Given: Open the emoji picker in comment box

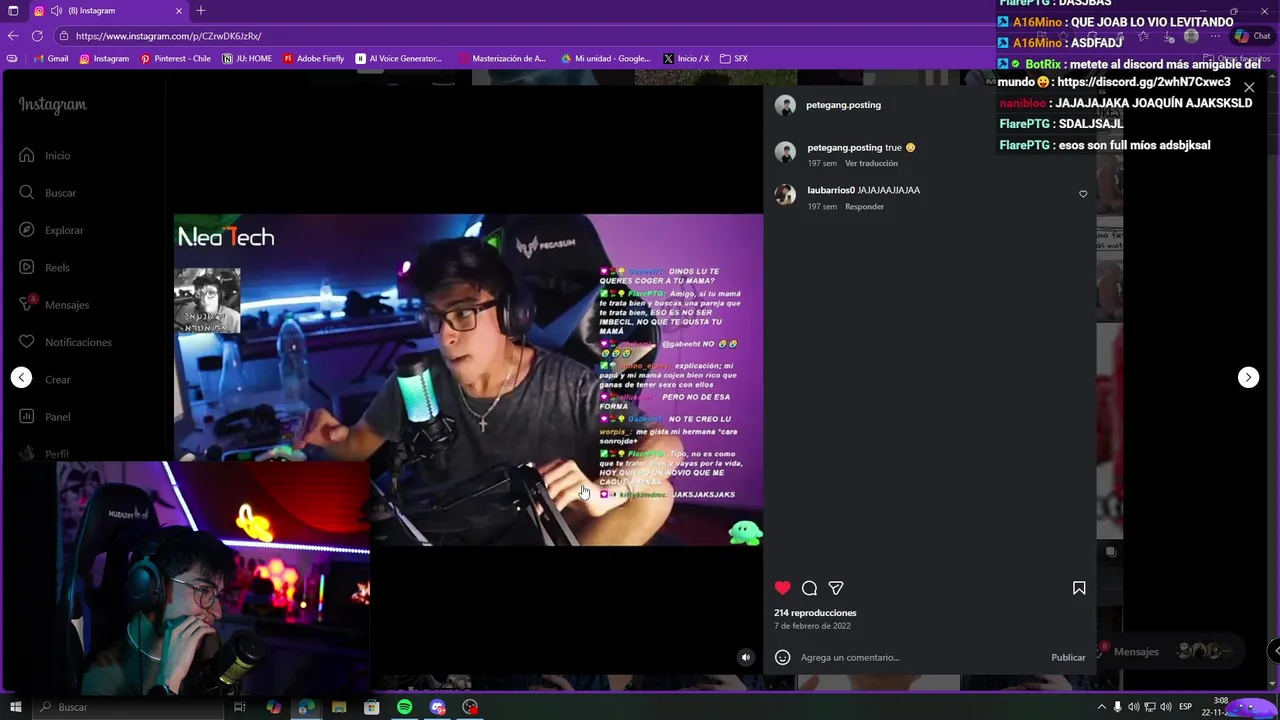Looking at the screenshot, I should pos(783,657).
